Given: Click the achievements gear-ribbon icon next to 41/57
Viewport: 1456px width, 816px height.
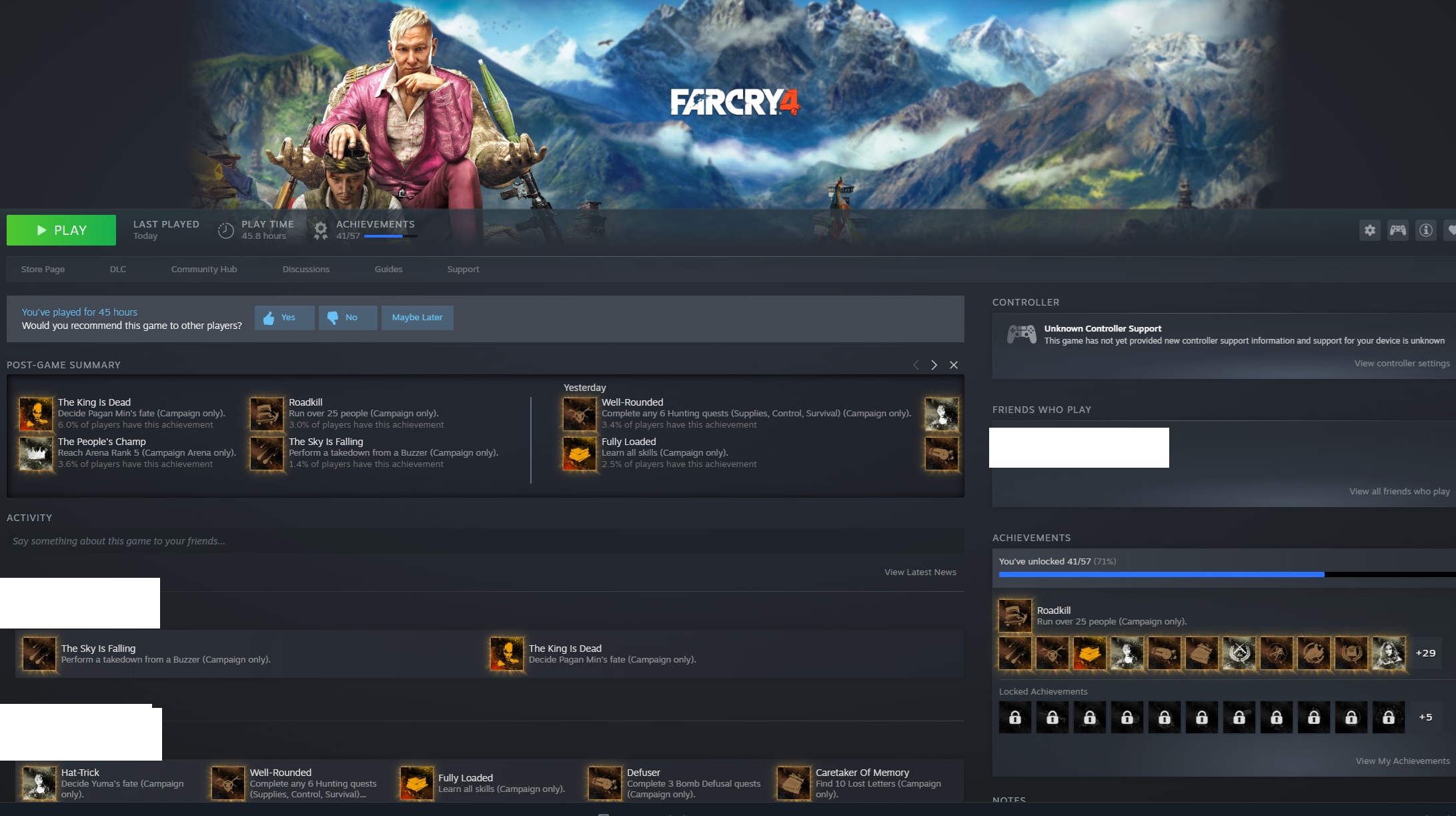Looking at the screenshot, I should [x=321, y=230].
